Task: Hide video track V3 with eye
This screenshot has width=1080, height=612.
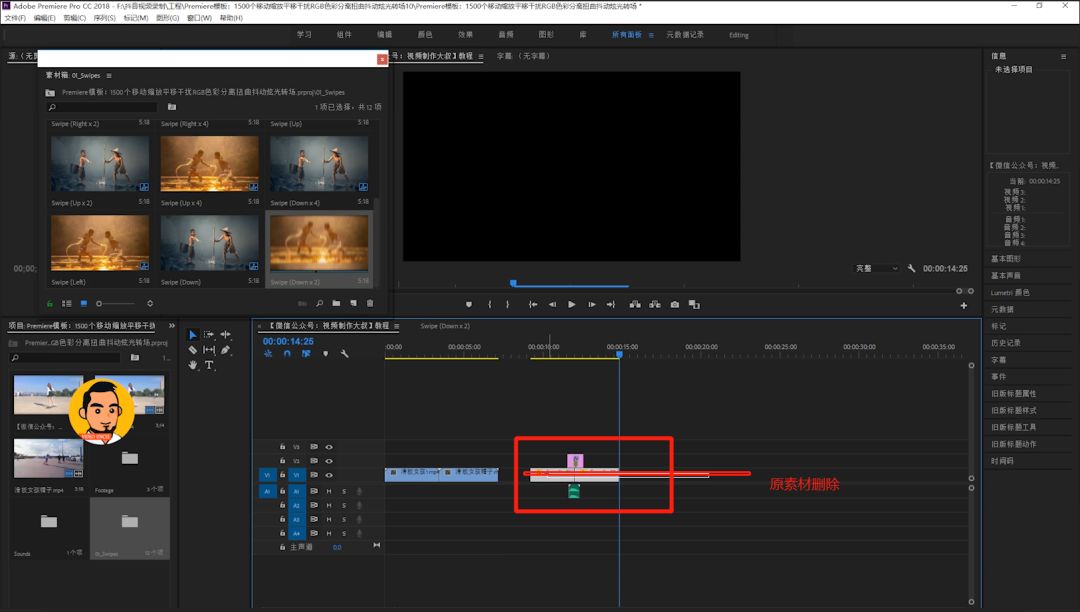Action: point(329,447)
